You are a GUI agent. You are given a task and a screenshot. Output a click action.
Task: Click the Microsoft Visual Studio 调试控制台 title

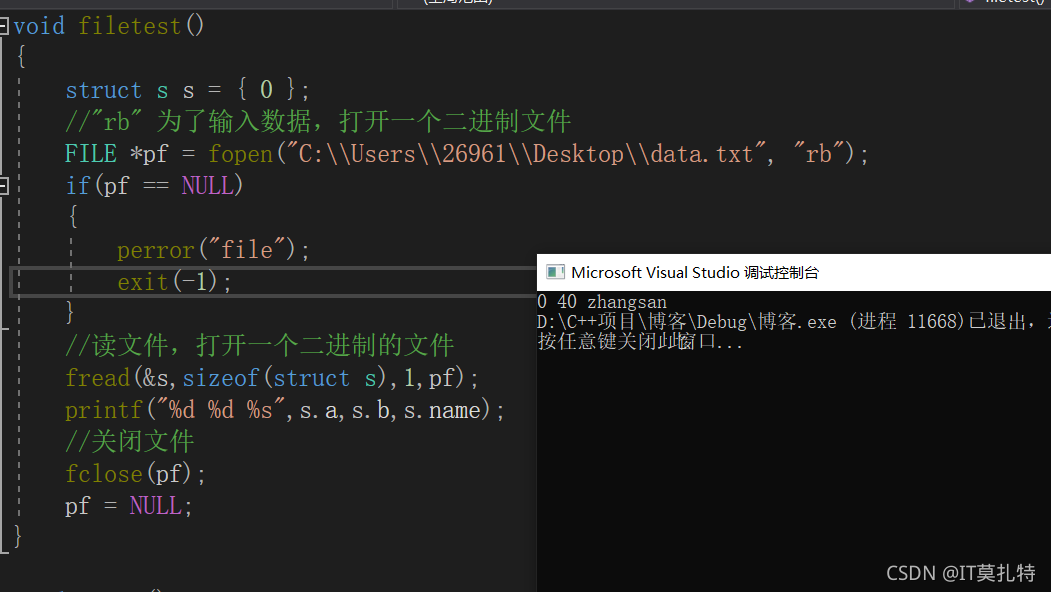pyautogui.click(x=695, y=272)
